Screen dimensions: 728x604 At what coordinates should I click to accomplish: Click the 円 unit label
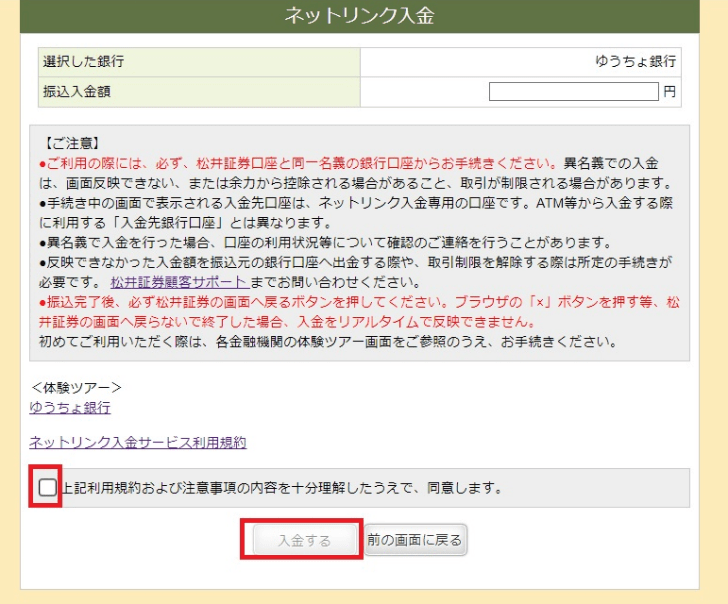pos(670,91)
